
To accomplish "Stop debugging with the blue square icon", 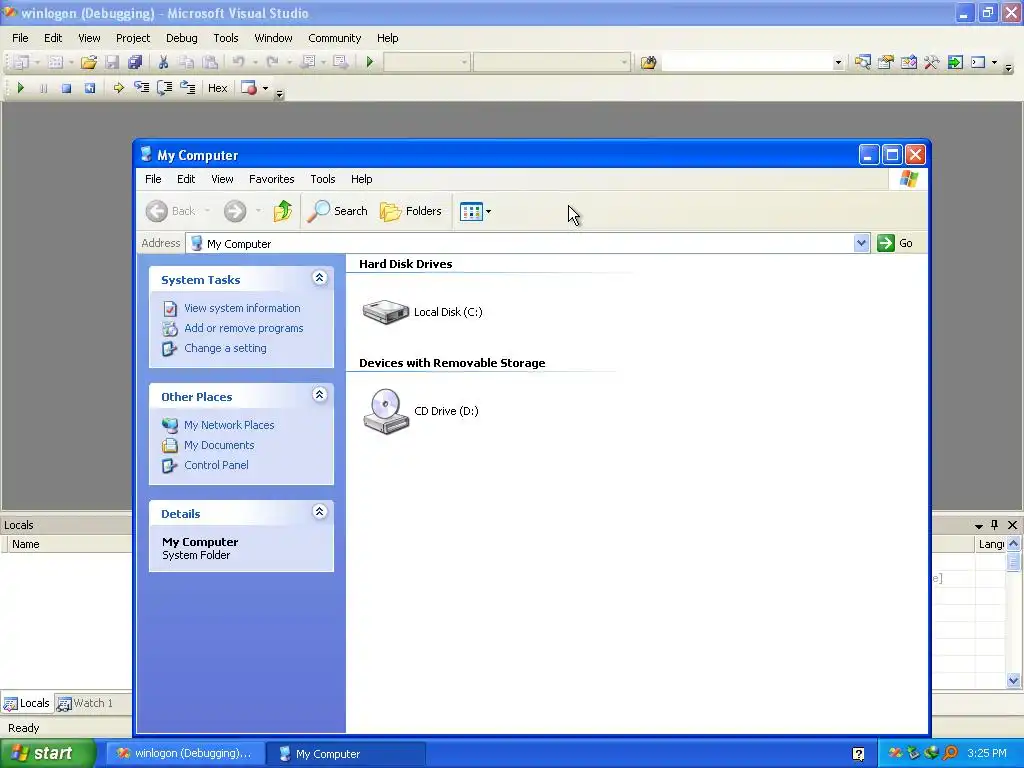I will click(x=67, y=88).
